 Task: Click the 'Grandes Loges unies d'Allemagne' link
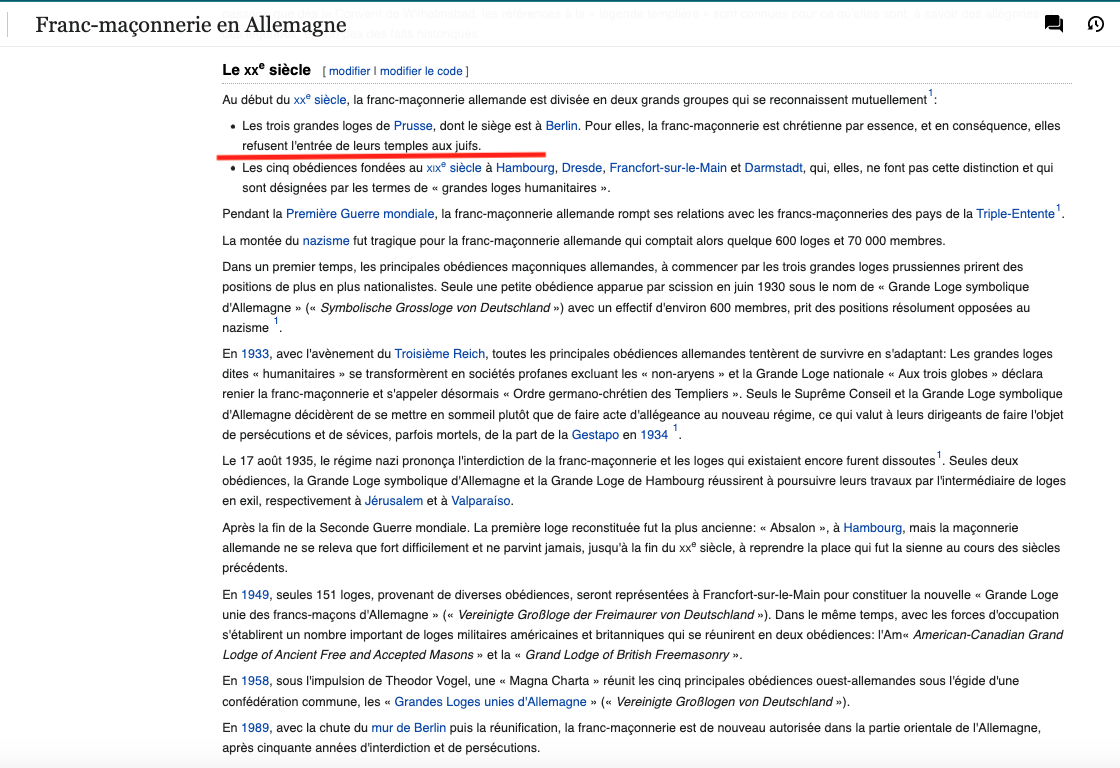point(490,702)
